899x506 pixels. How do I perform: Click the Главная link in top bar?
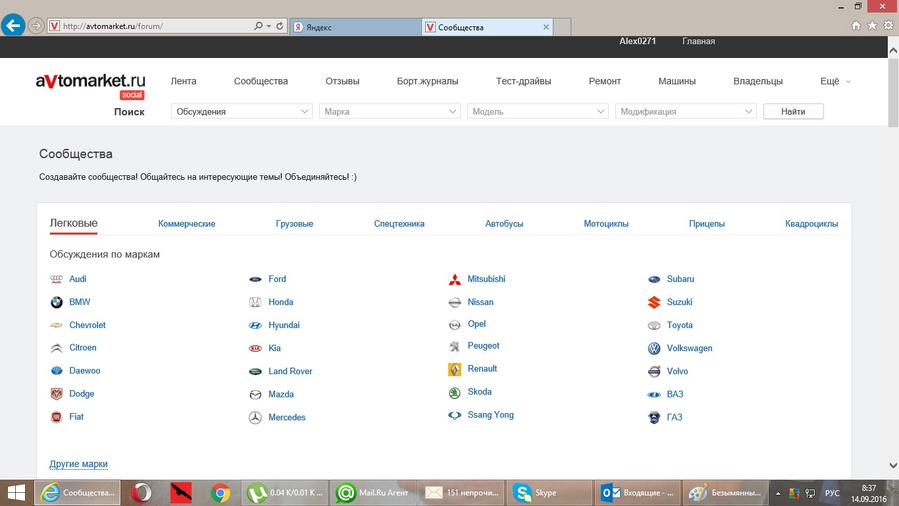[x=698, y=41]
